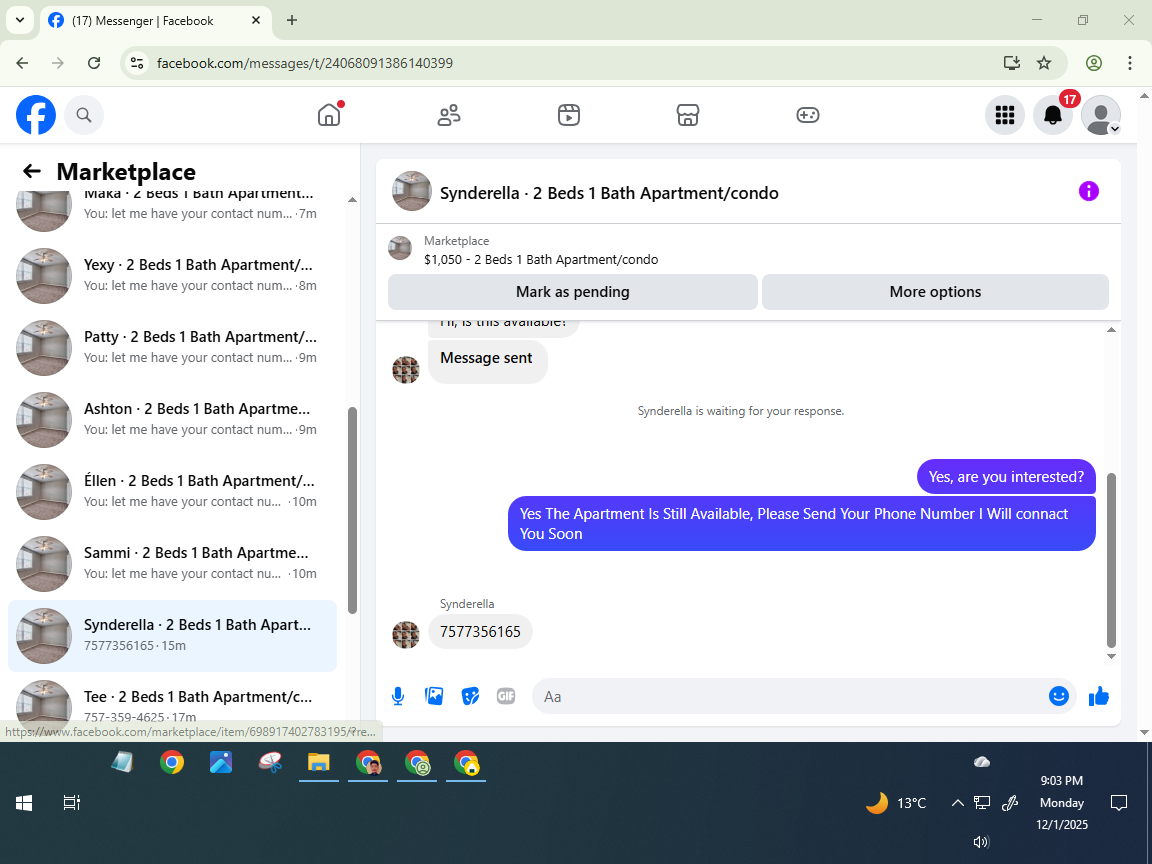Viewport: 1152px width, 864px height.
Task: Open the Ashton conversation
Action: (173, 420)
